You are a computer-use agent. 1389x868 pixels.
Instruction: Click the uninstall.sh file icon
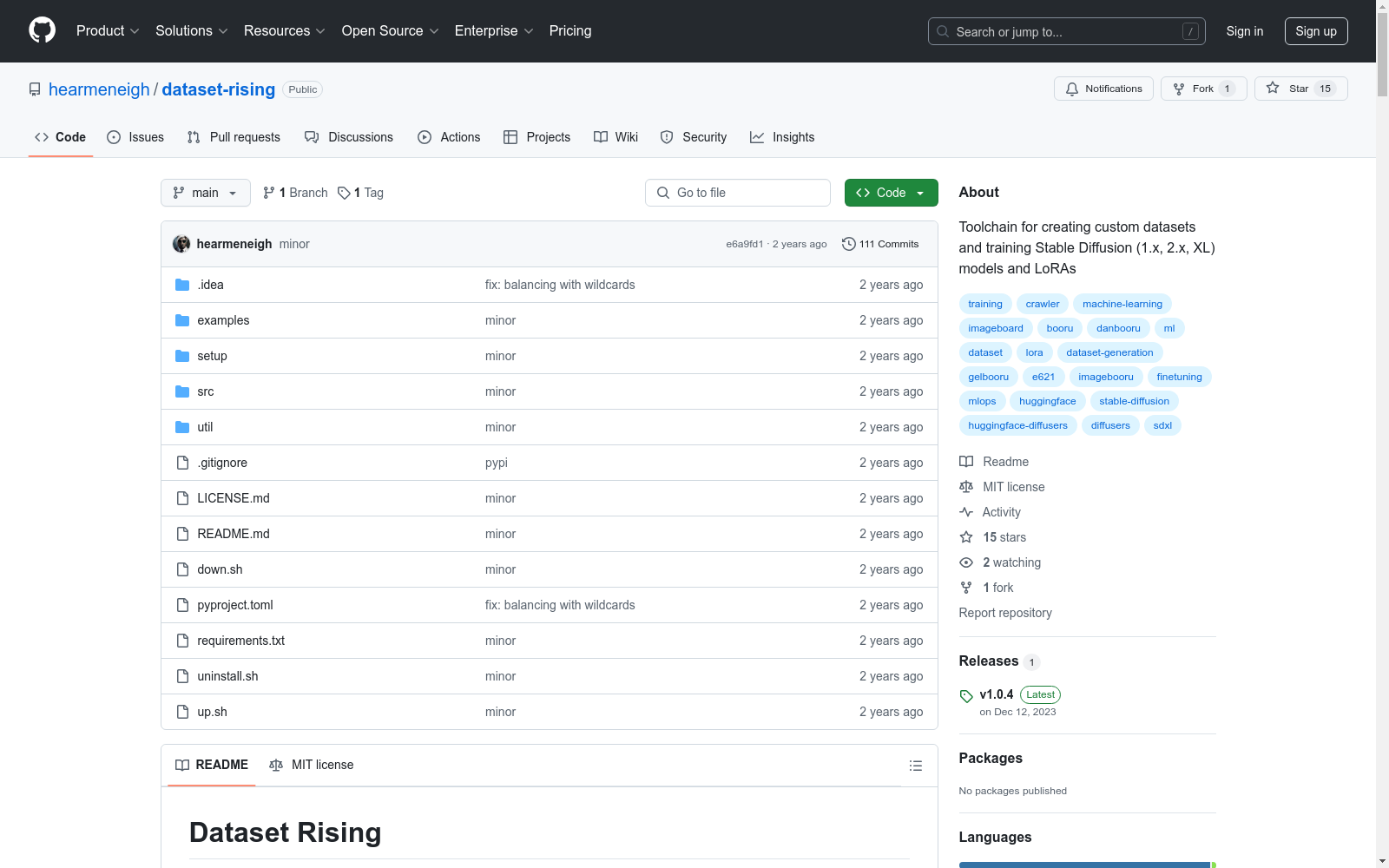click(x=182, y=676)
